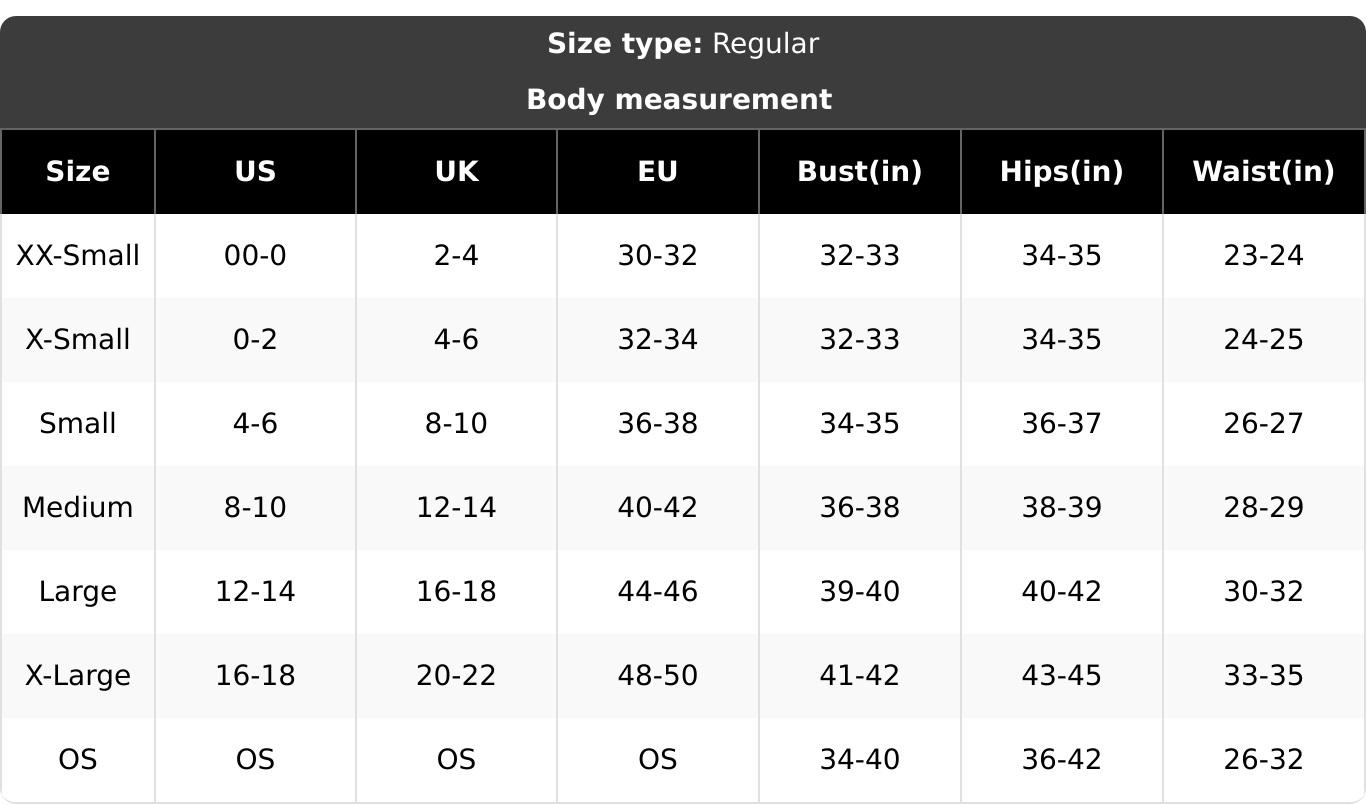Click the US 00-0 cell
The width and height of the screenshot is (1366, 804).
[255, 255]
